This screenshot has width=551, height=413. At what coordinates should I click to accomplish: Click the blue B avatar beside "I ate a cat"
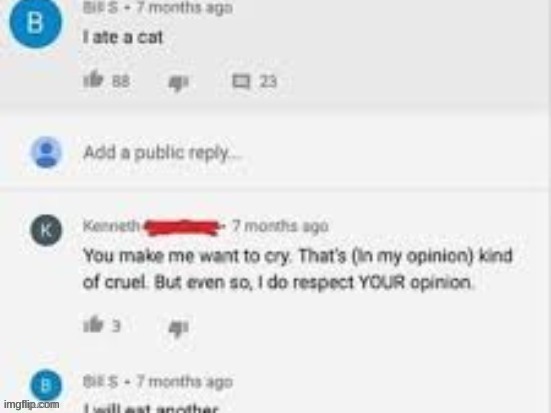coord(35,22)
